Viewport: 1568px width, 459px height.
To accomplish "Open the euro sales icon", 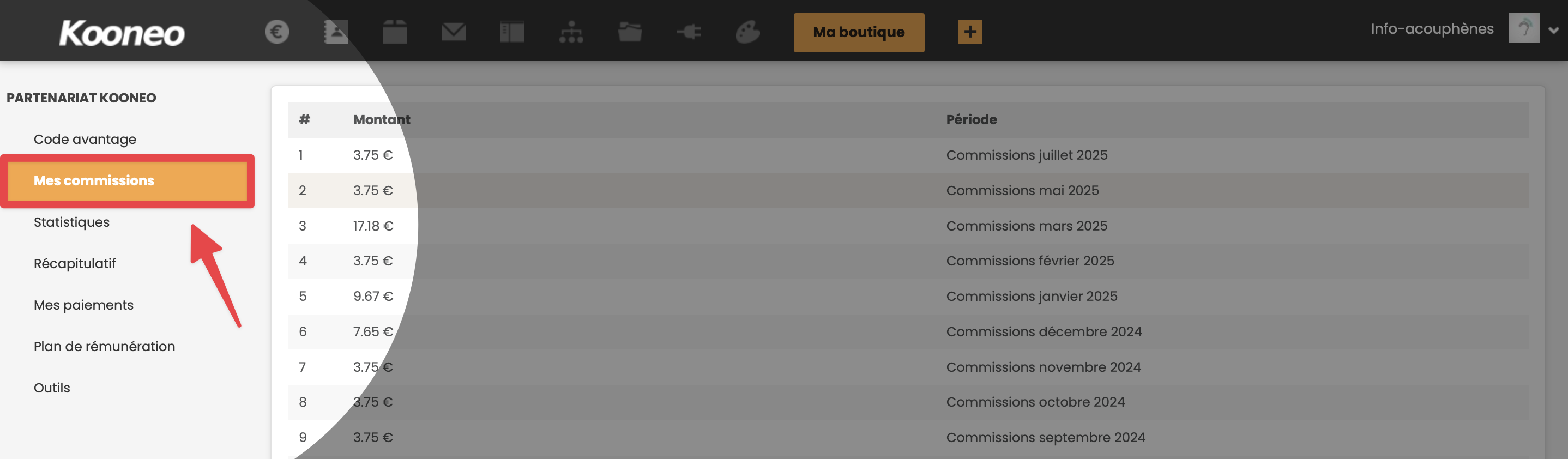I will pyautogui.click(x=277, y=32).
